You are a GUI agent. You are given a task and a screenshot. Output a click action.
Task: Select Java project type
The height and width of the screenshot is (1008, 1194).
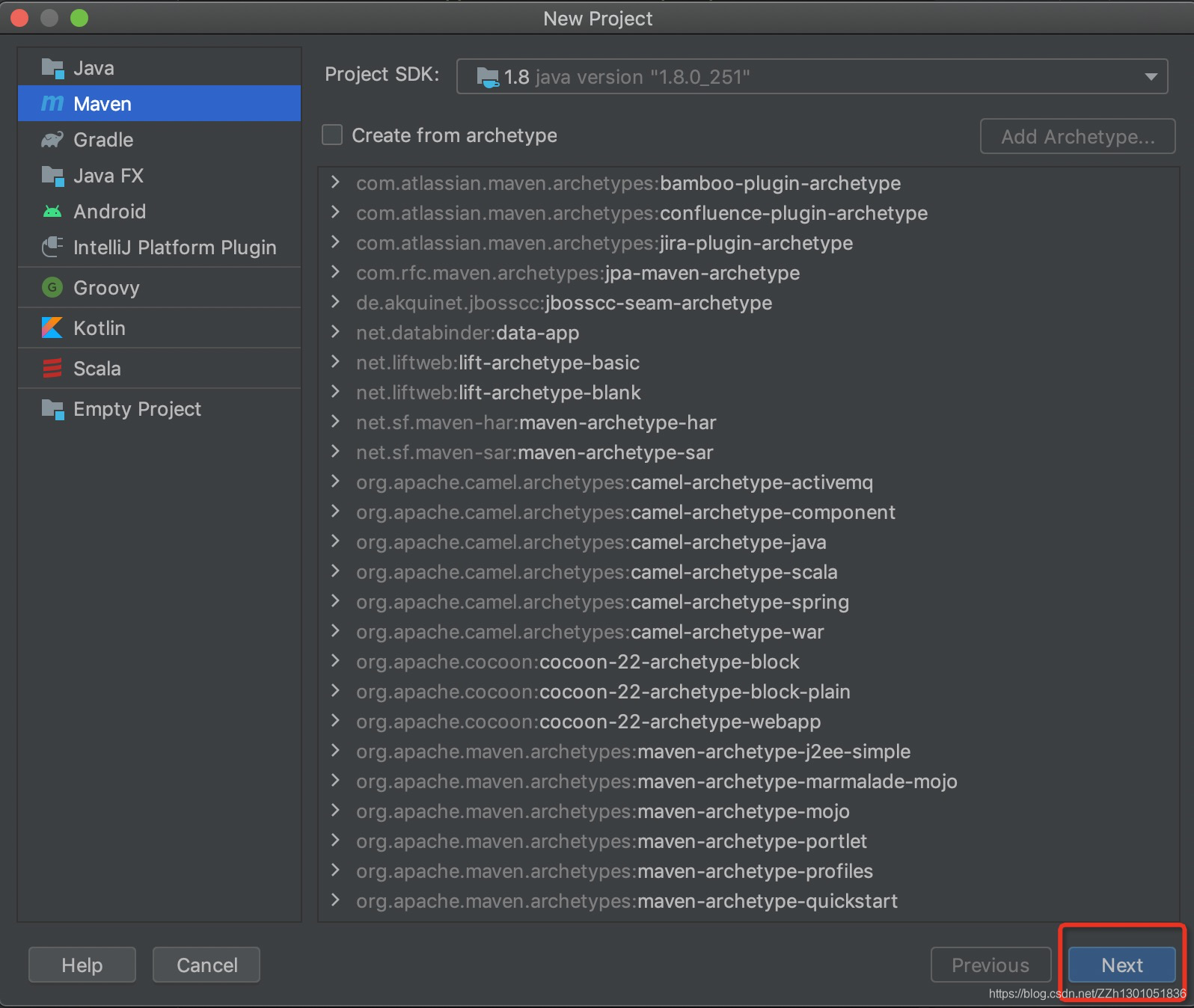tap(159, 68)
